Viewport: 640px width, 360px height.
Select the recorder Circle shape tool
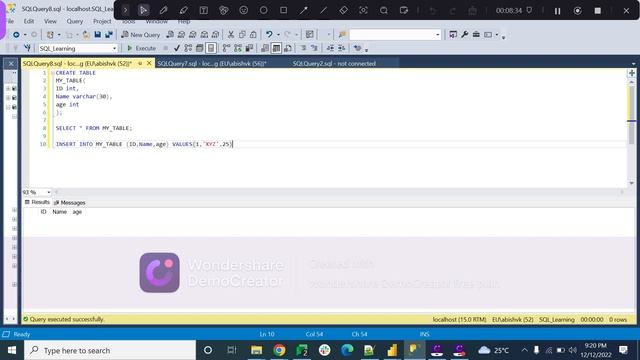click(x=264, y=10)
